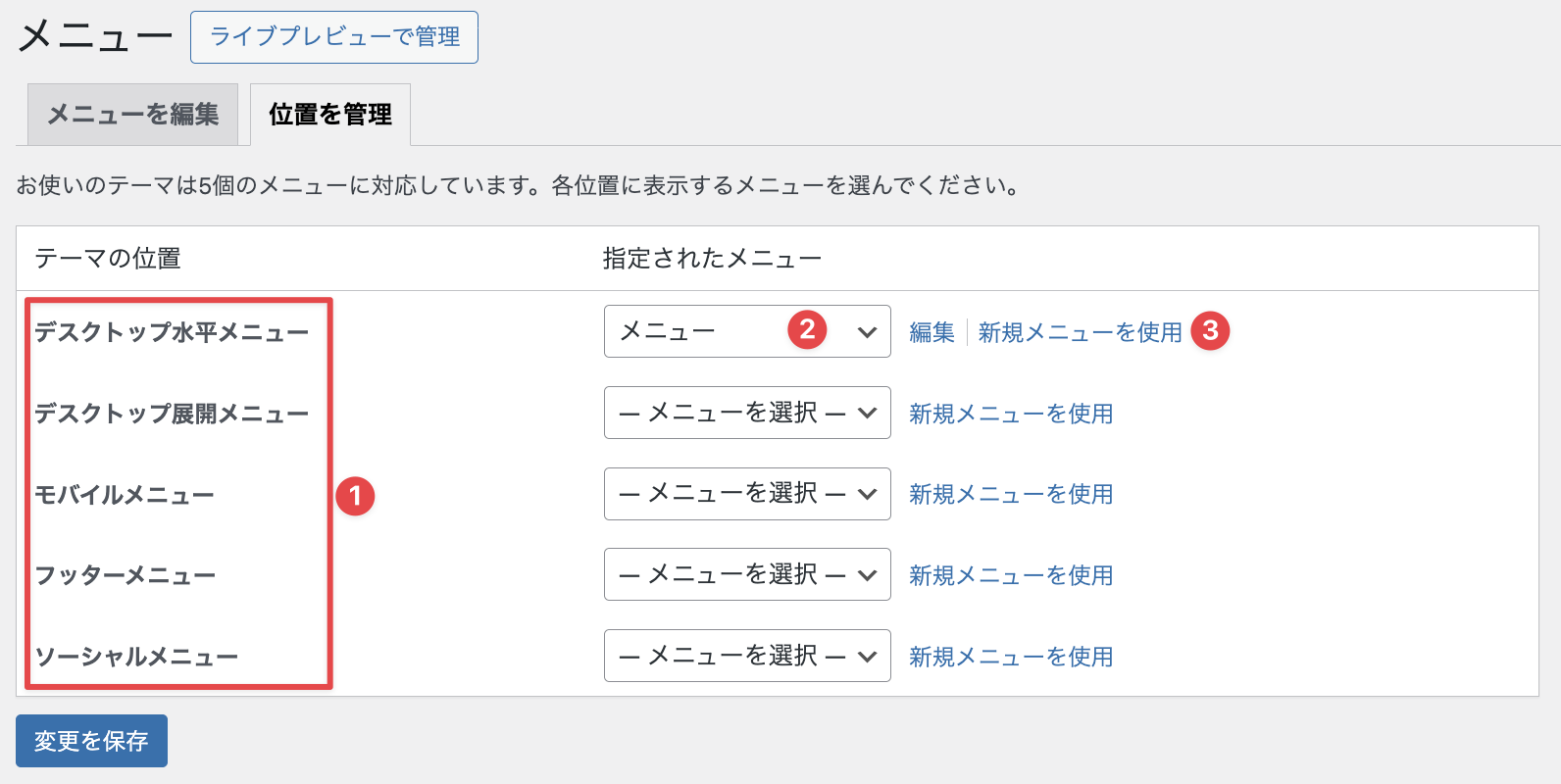Switch to the メニューを編集 tab
Image resolution: width=1561 pixels, height=784 pixels.
132,115
